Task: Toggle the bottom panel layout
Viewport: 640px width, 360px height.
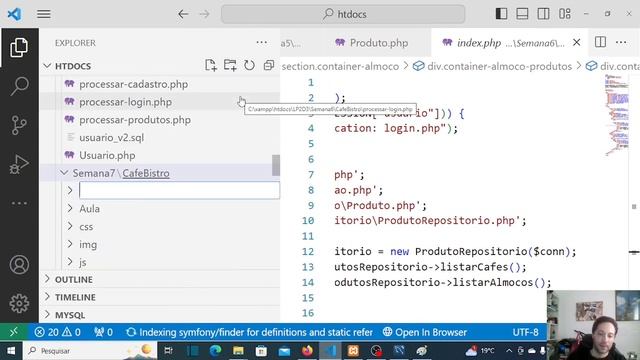Action: pos(522,14)
